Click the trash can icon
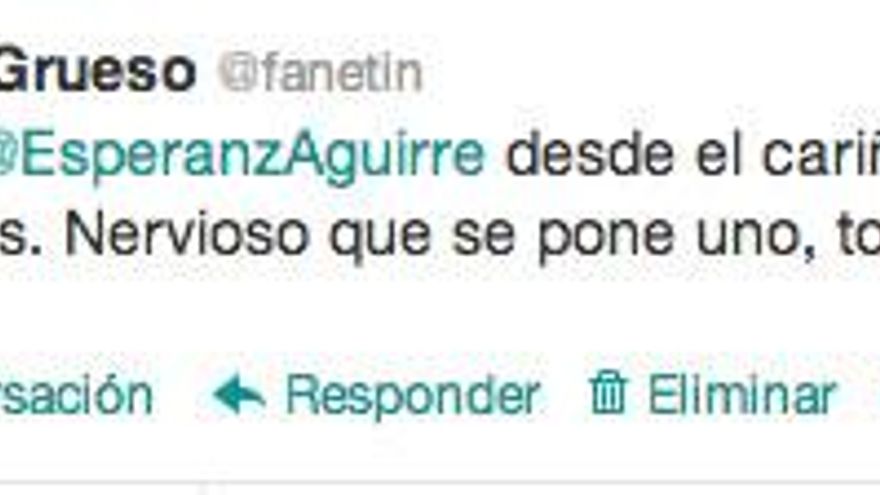Image resolution: width=880 pixels, height=495 pixels. coord(607,393)
